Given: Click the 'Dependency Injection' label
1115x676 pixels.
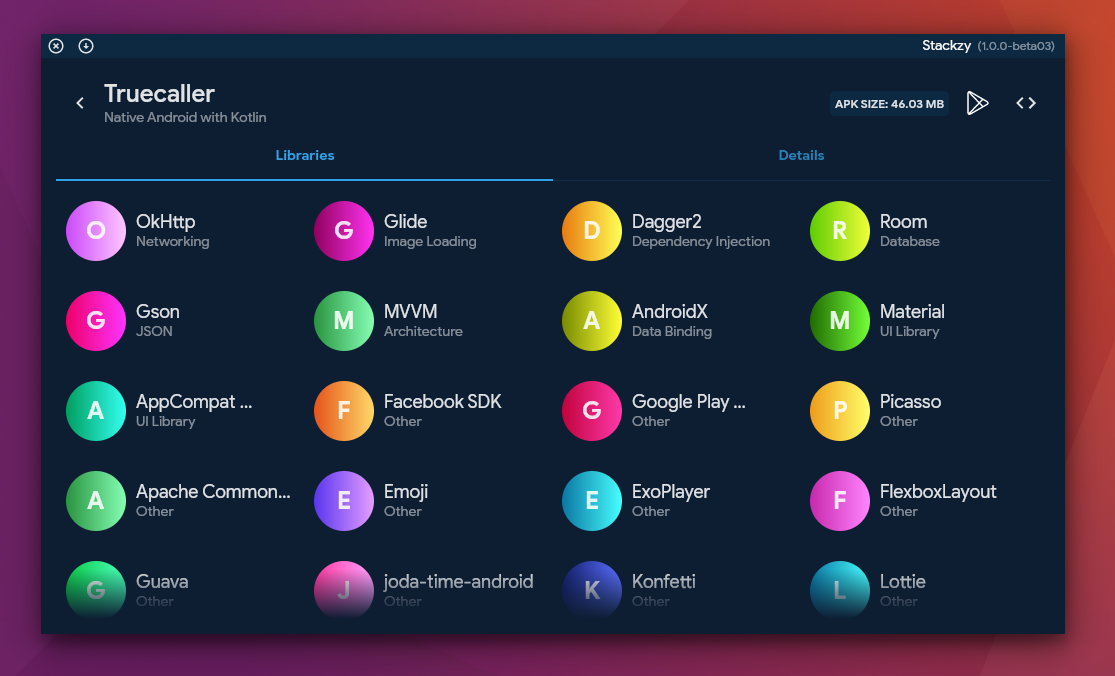Looking at the screenshot, I should click(x=701, y=242).
